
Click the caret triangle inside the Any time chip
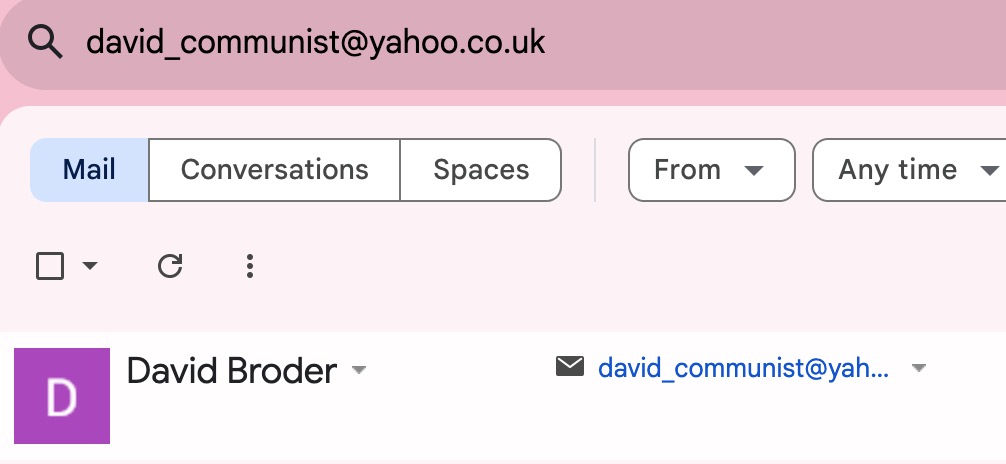point(990,171)
